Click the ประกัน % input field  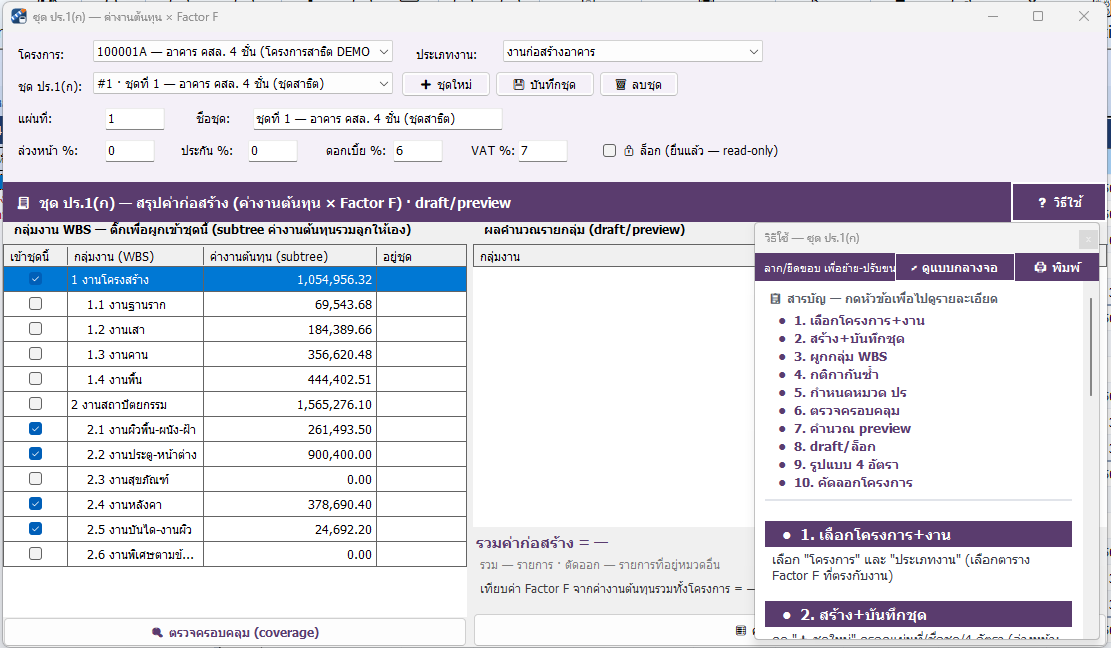tap(273, 151)
